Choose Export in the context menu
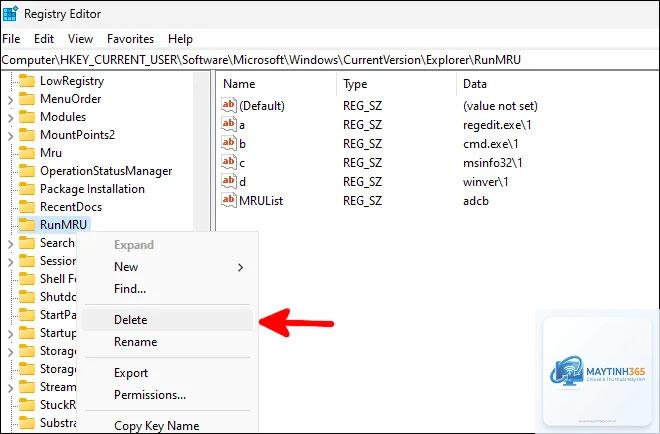This screenshot has width=660, height=434. pyautogui.click(x=168, y=373)
